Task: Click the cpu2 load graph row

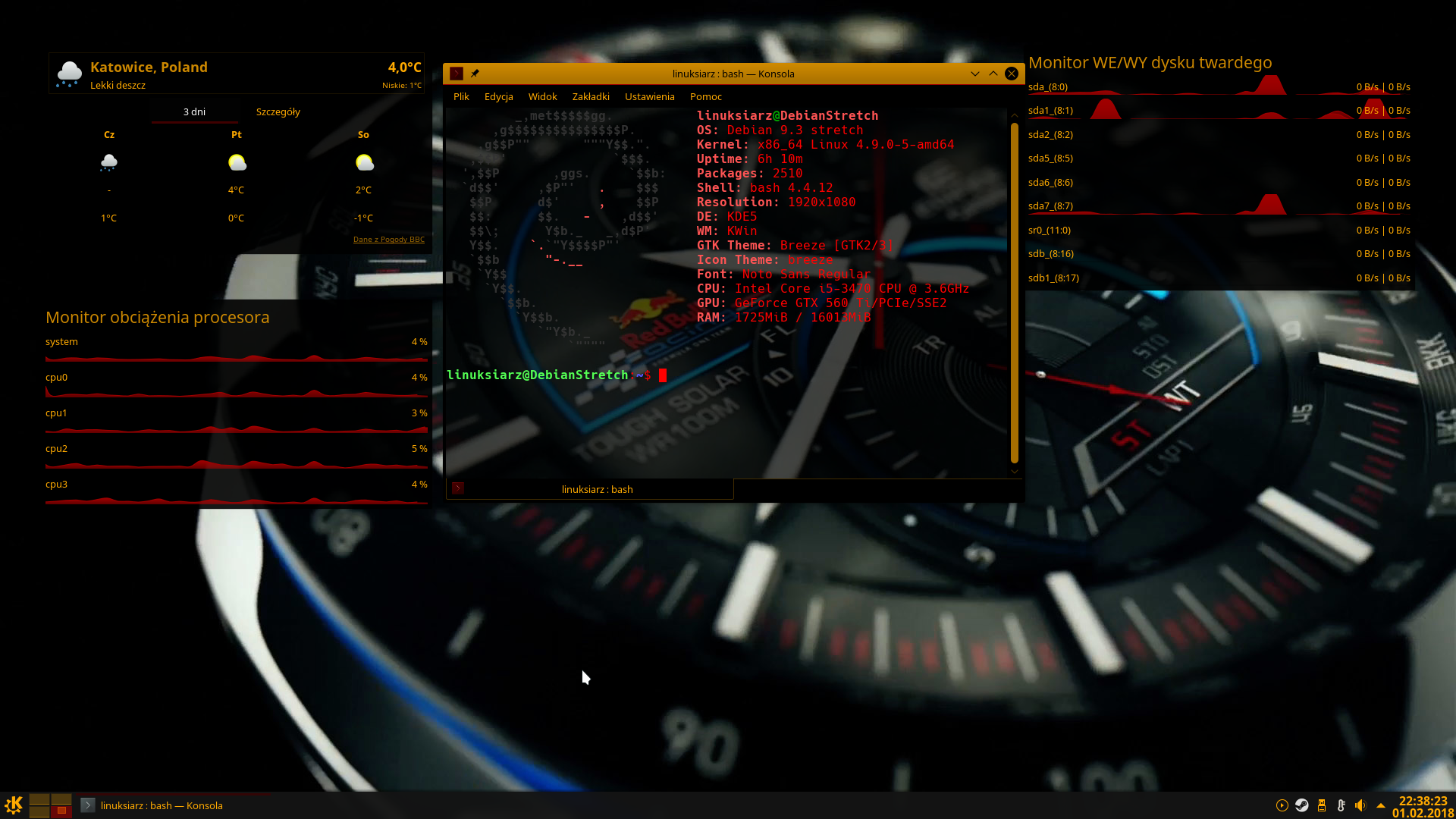Action: pos(237,456)
